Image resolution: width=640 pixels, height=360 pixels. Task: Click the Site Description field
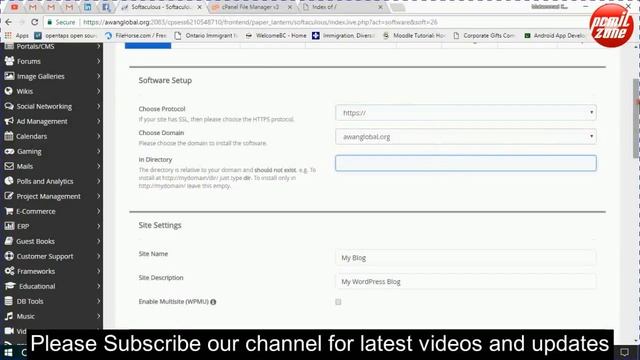466,282
